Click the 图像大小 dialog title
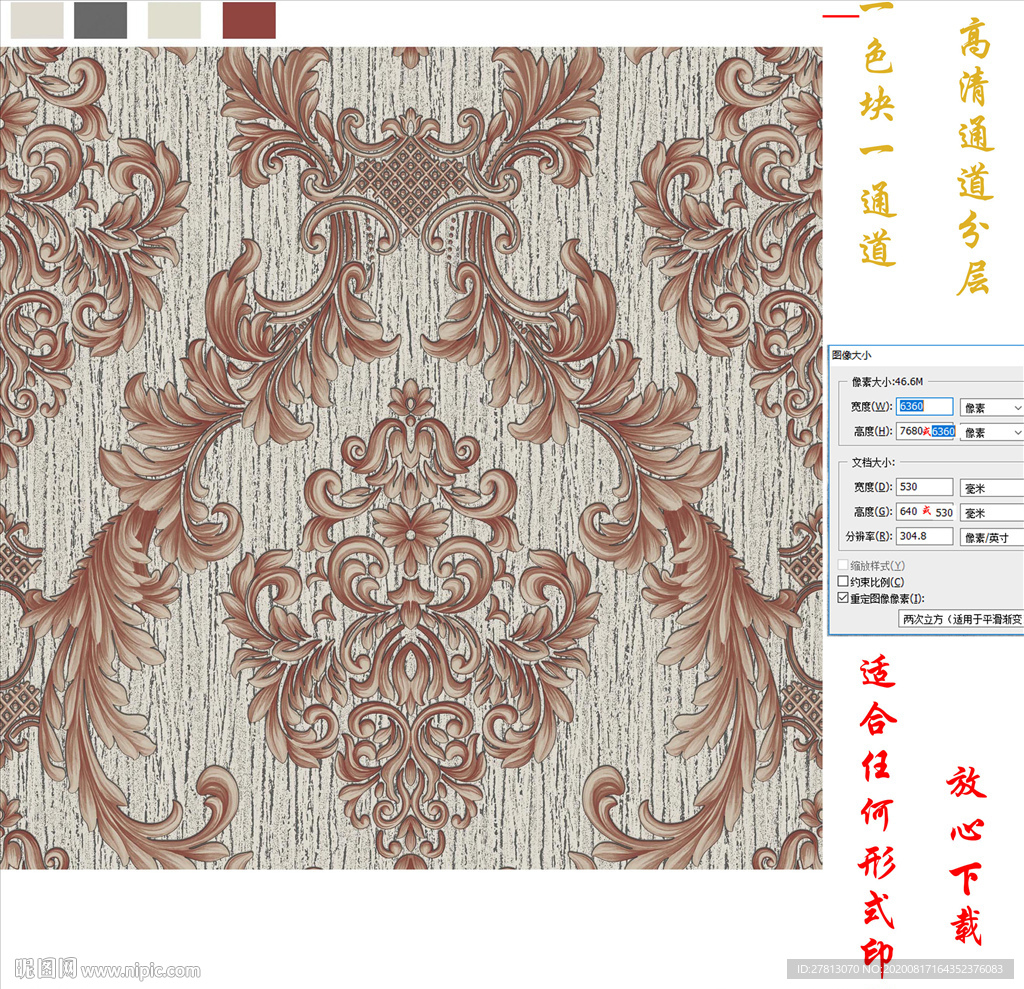This screenshot has height=989, width=1024. [852, 355]
